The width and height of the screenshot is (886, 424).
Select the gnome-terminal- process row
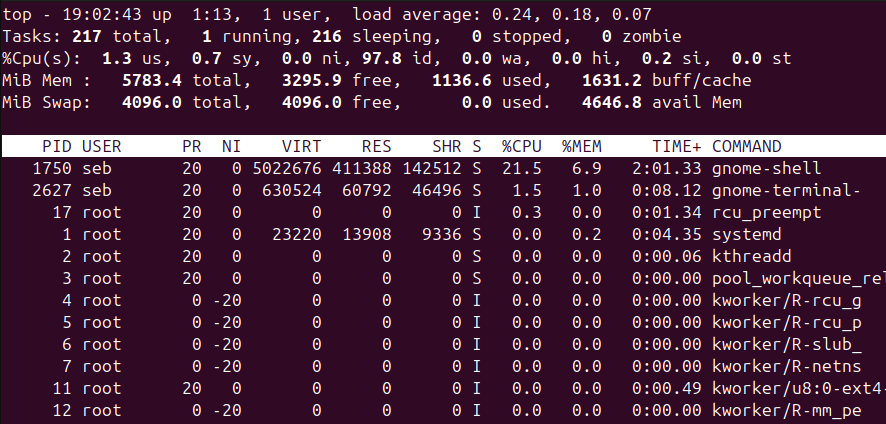coord(443,191)
